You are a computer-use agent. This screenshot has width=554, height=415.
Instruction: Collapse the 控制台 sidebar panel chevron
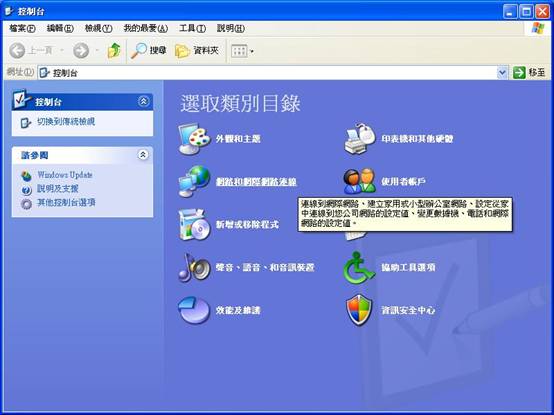[x=143, y=101]
